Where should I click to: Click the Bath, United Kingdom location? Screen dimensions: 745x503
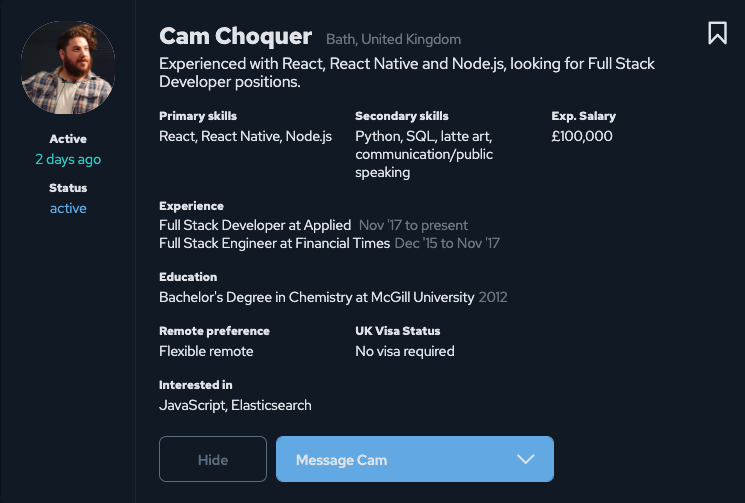pyautogui.click(x=393, y=39)
